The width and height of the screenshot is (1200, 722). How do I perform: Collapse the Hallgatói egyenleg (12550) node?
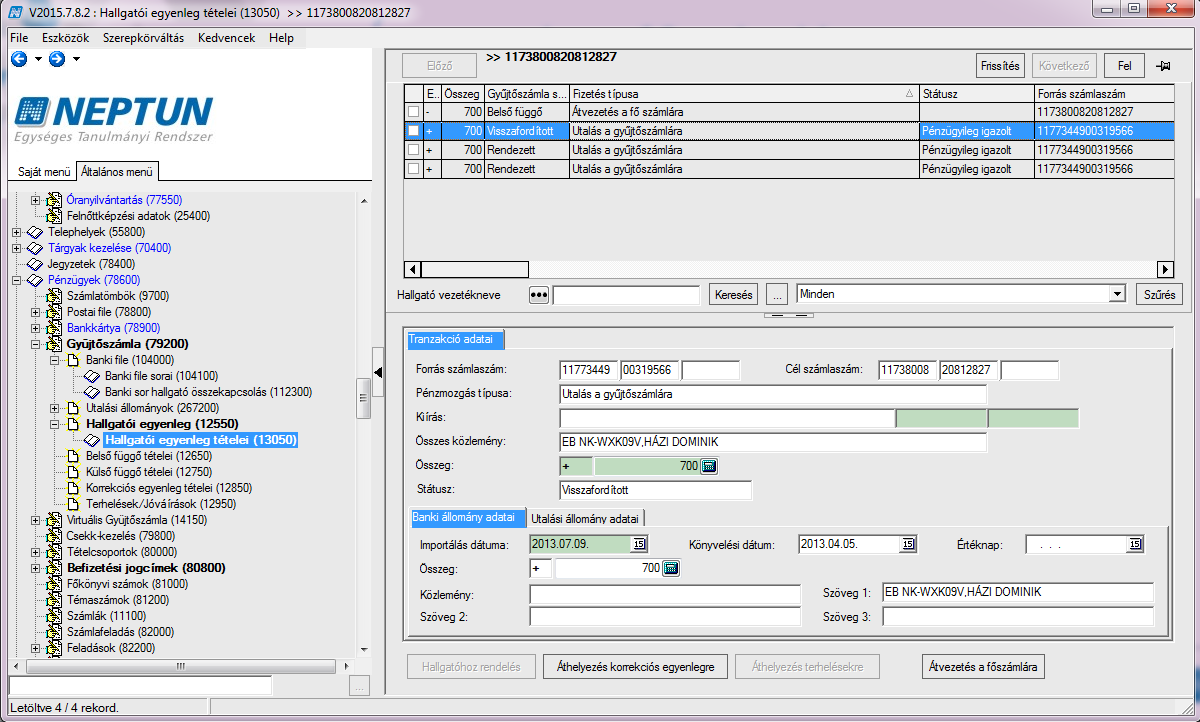point(54,424)
